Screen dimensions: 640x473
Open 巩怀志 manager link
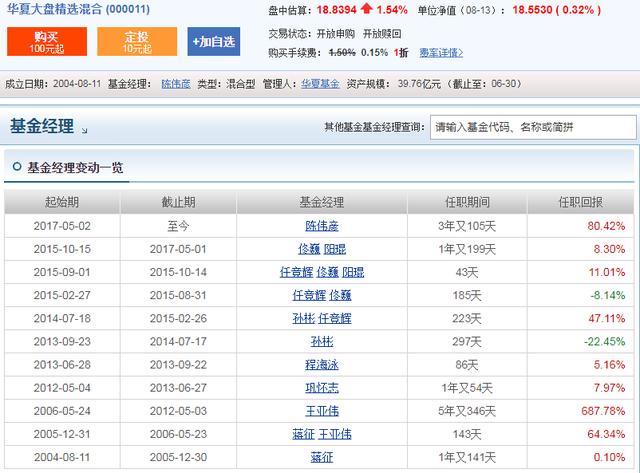[322, 388]
